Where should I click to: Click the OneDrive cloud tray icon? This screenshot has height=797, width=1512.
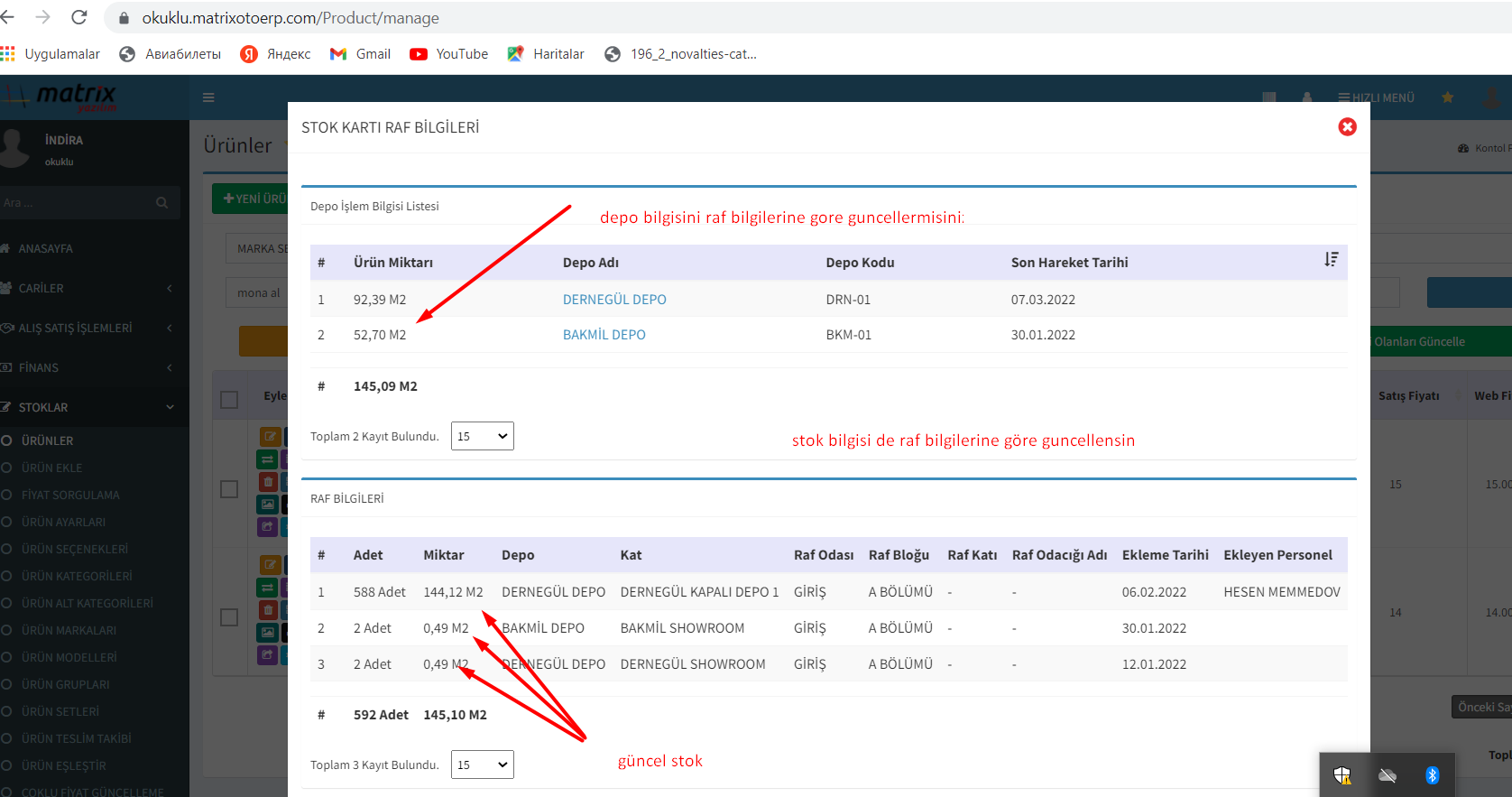pos(1388,775)
